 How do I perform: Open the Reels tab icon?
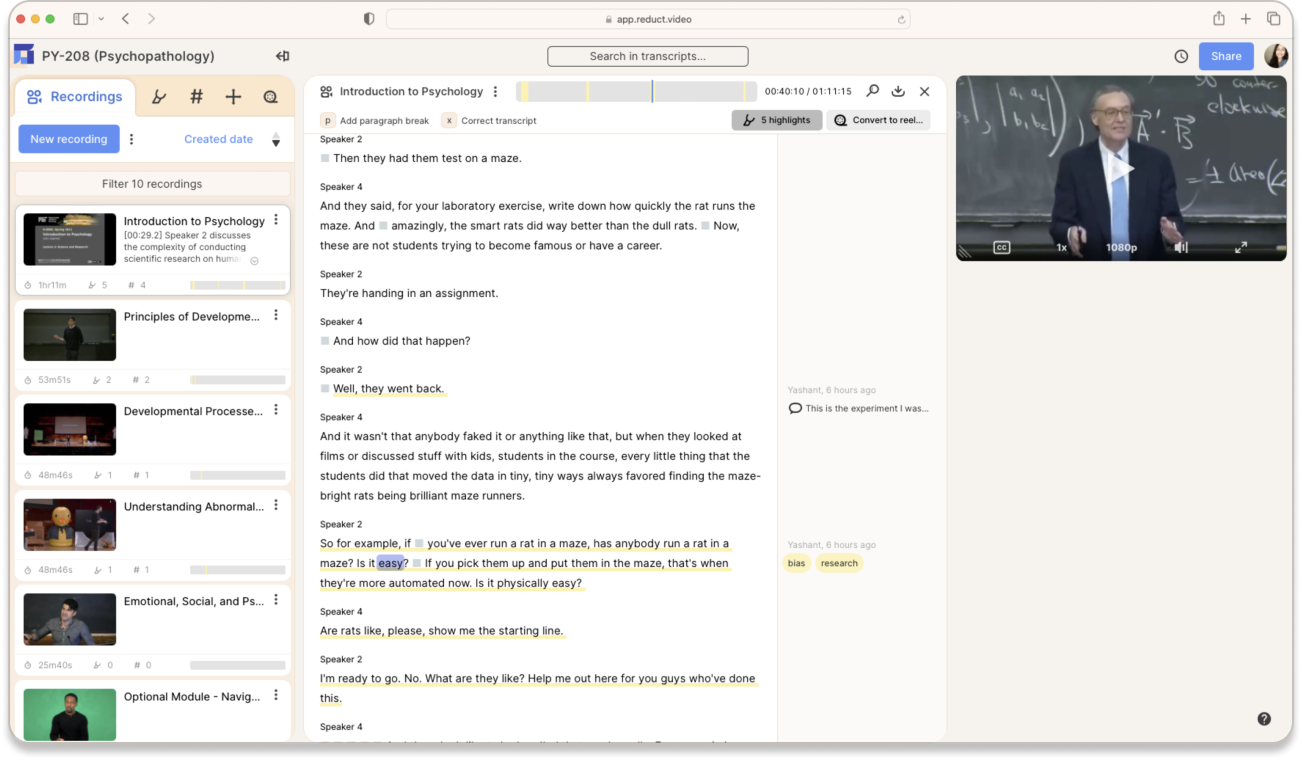coord(270,97)
